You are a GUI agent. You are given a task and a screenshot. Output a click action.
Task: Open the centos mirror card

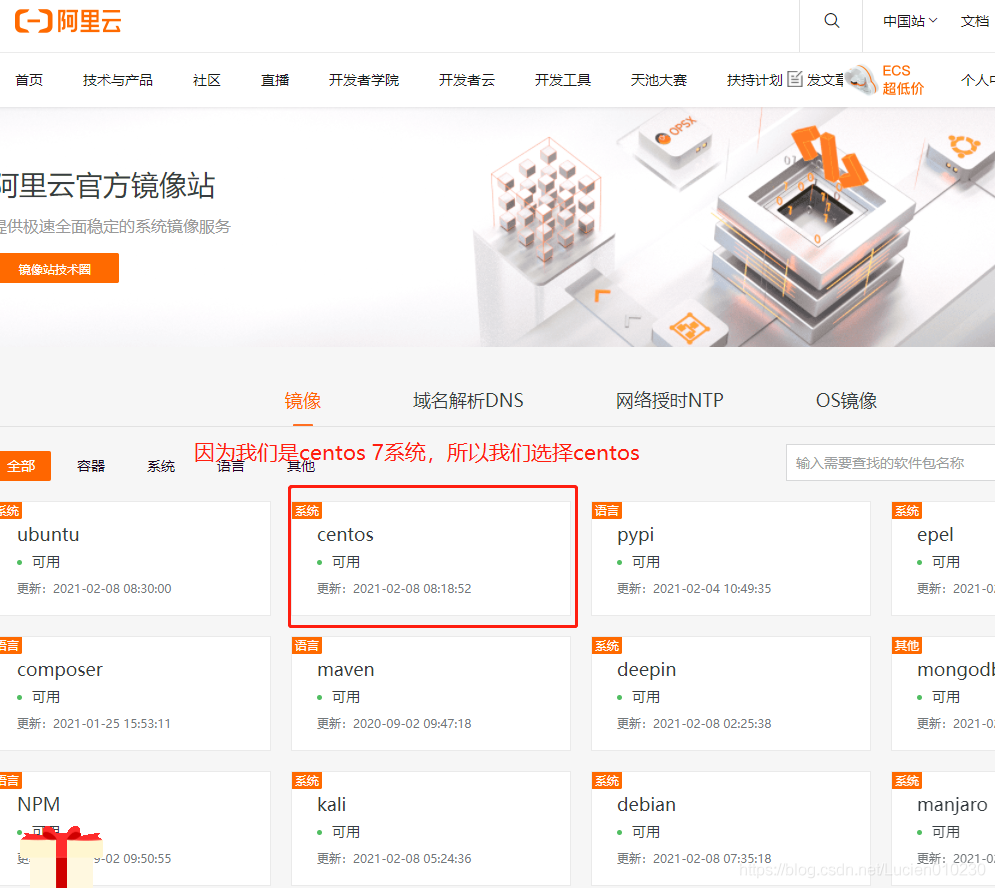[431, 559]
